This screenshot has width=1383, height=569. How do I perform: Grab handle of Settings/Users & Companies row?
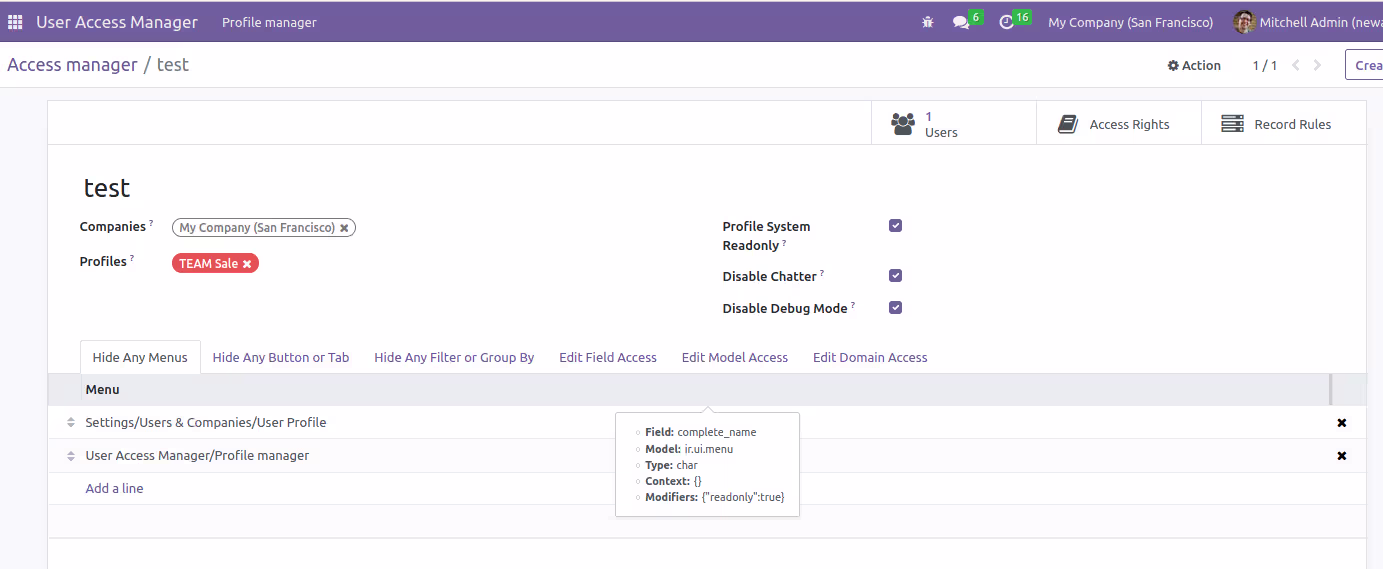coord(71,423)
